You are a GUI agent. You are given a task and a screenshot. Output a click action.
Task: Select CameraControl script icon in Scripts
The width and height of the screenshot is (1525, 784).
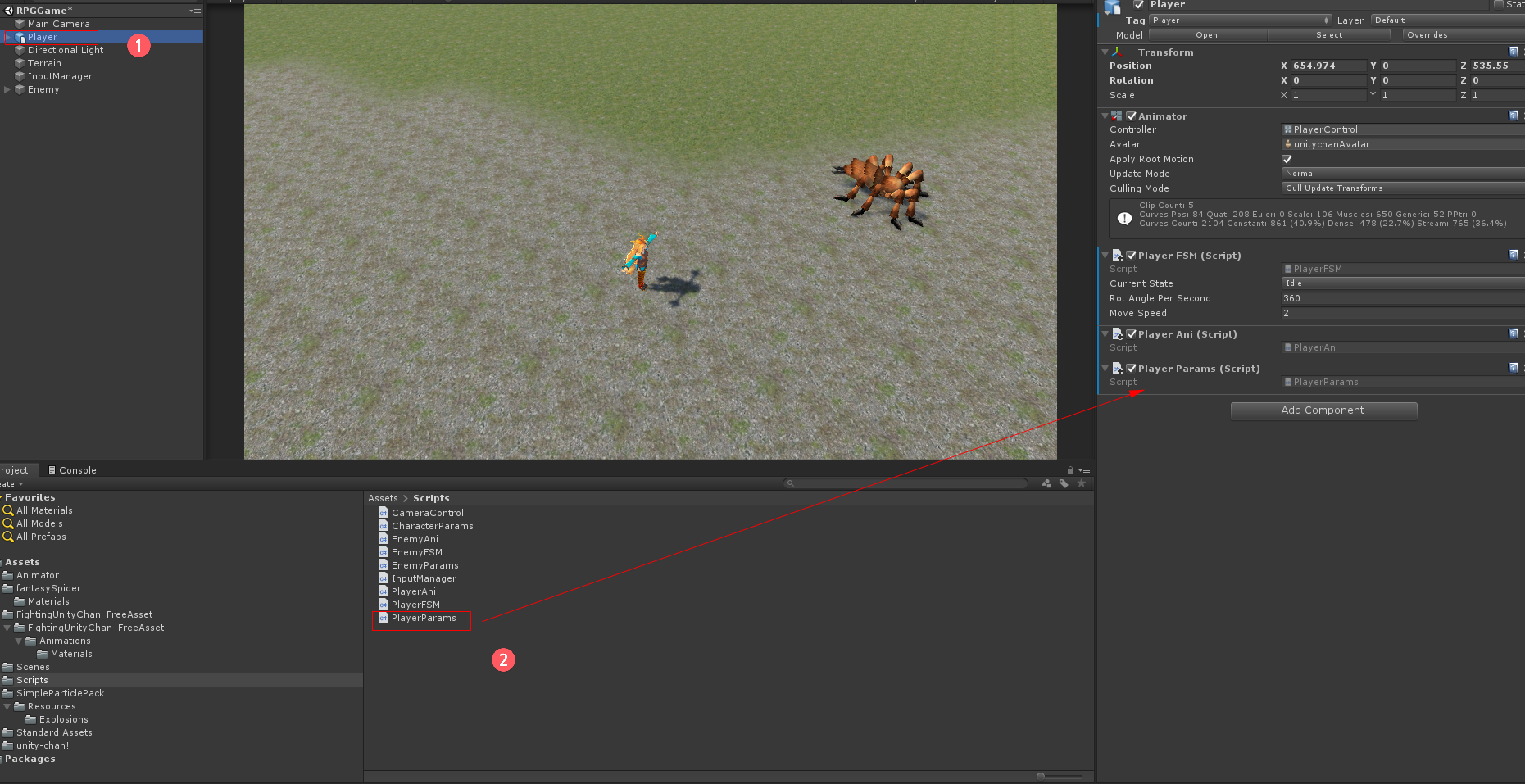(x=384, y=513)
